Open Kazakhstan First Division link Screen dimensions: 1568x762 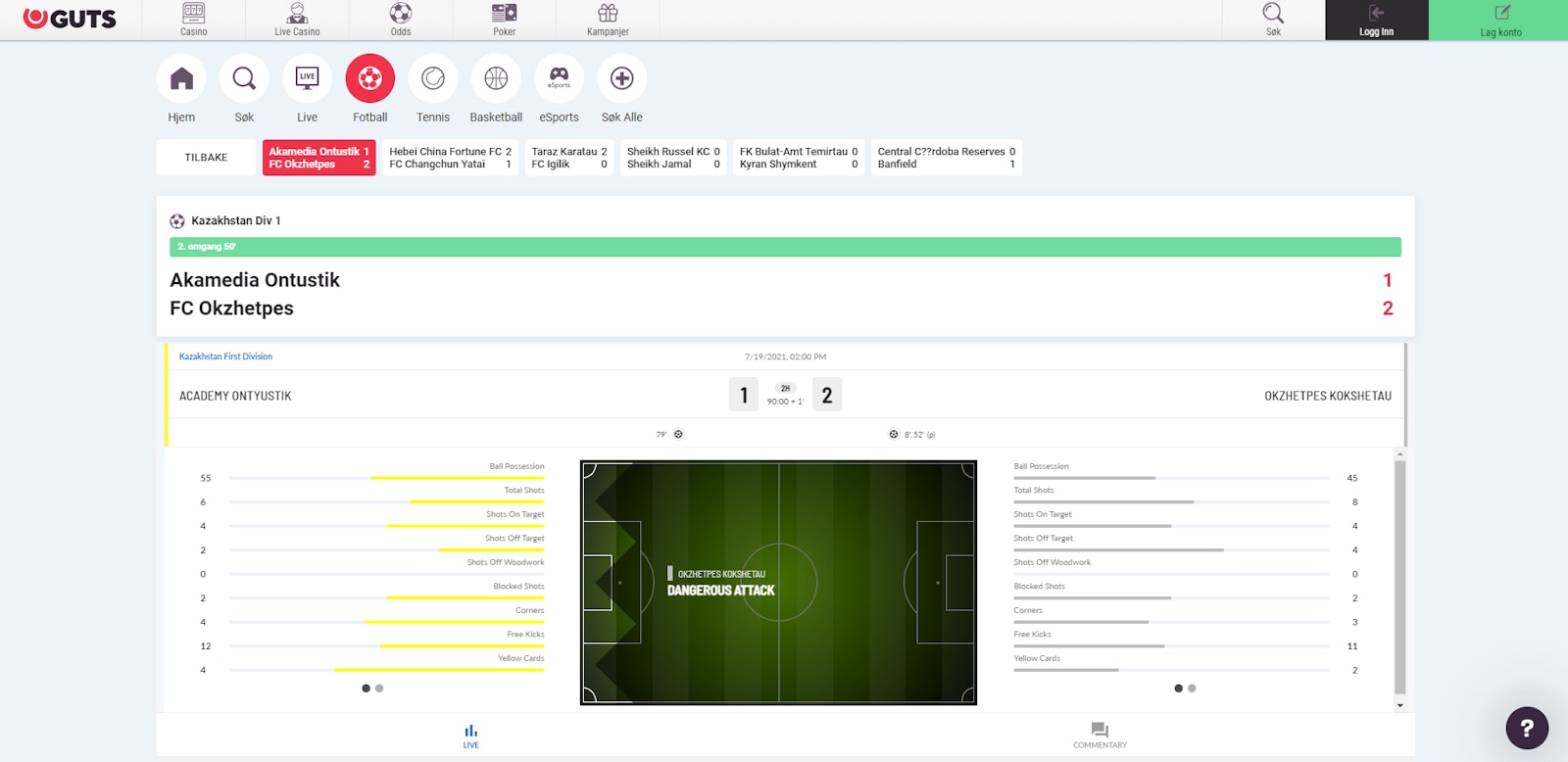pyautogui.click(x=225, y=357)
